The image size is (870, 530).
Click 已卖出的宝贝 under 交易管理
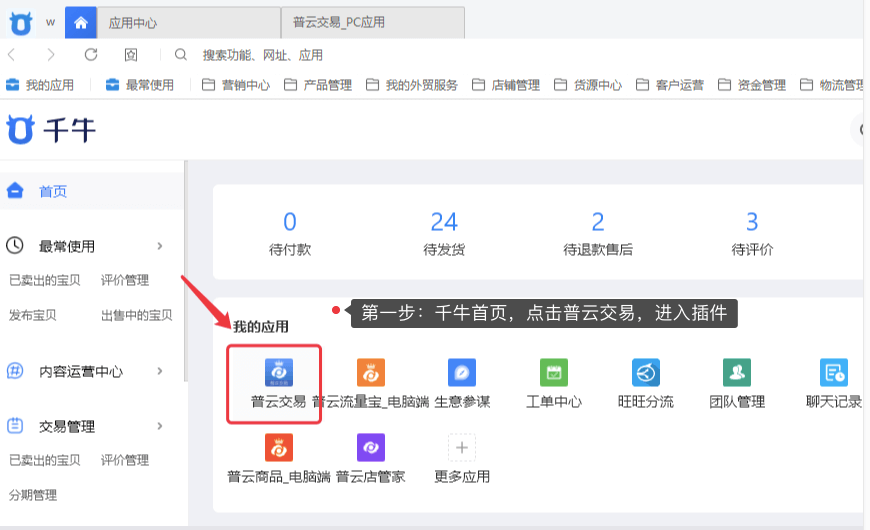click(x=44, y=460)
